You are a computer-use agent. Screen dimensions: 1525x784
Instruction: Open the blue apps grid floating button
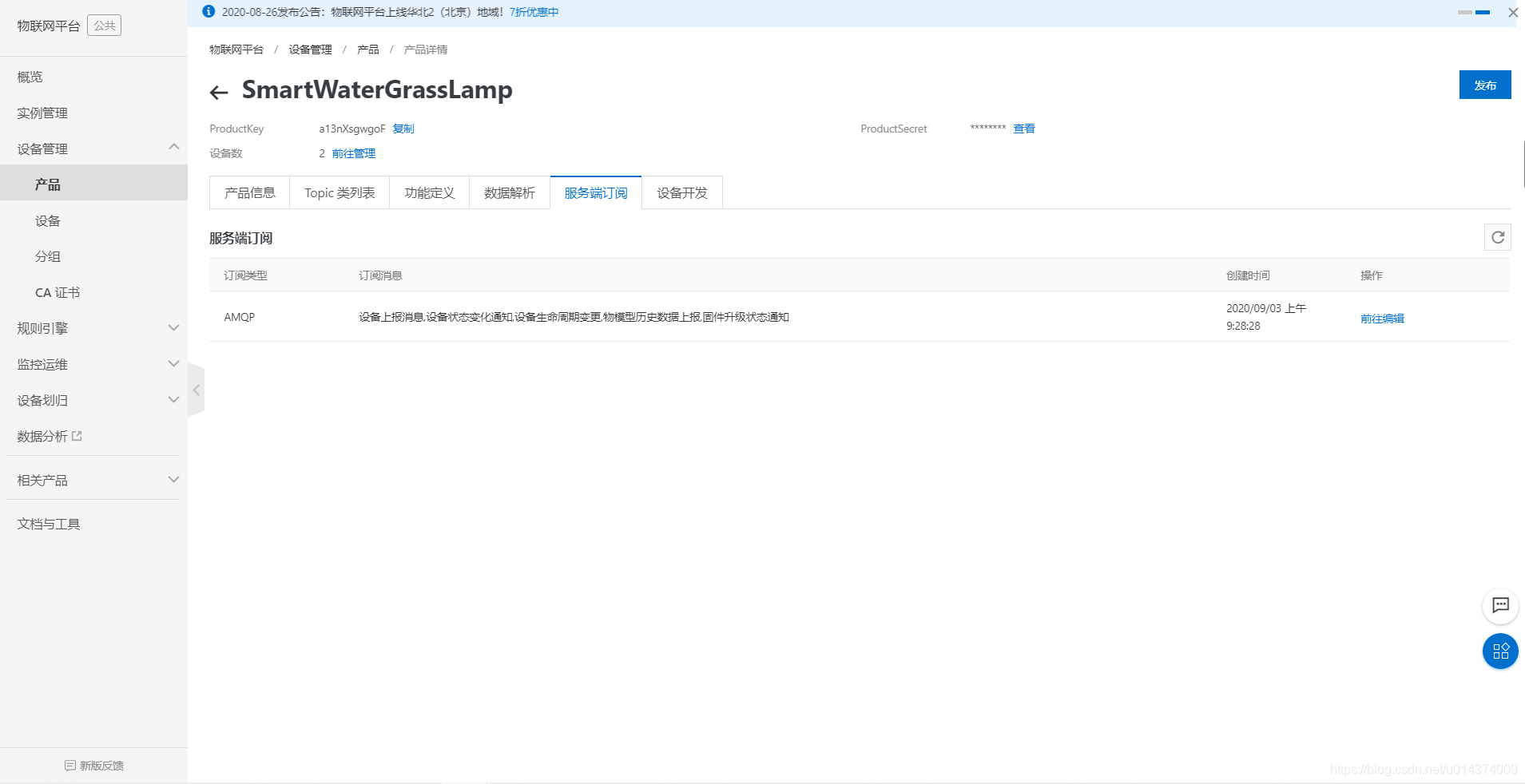pos(1500,651)
